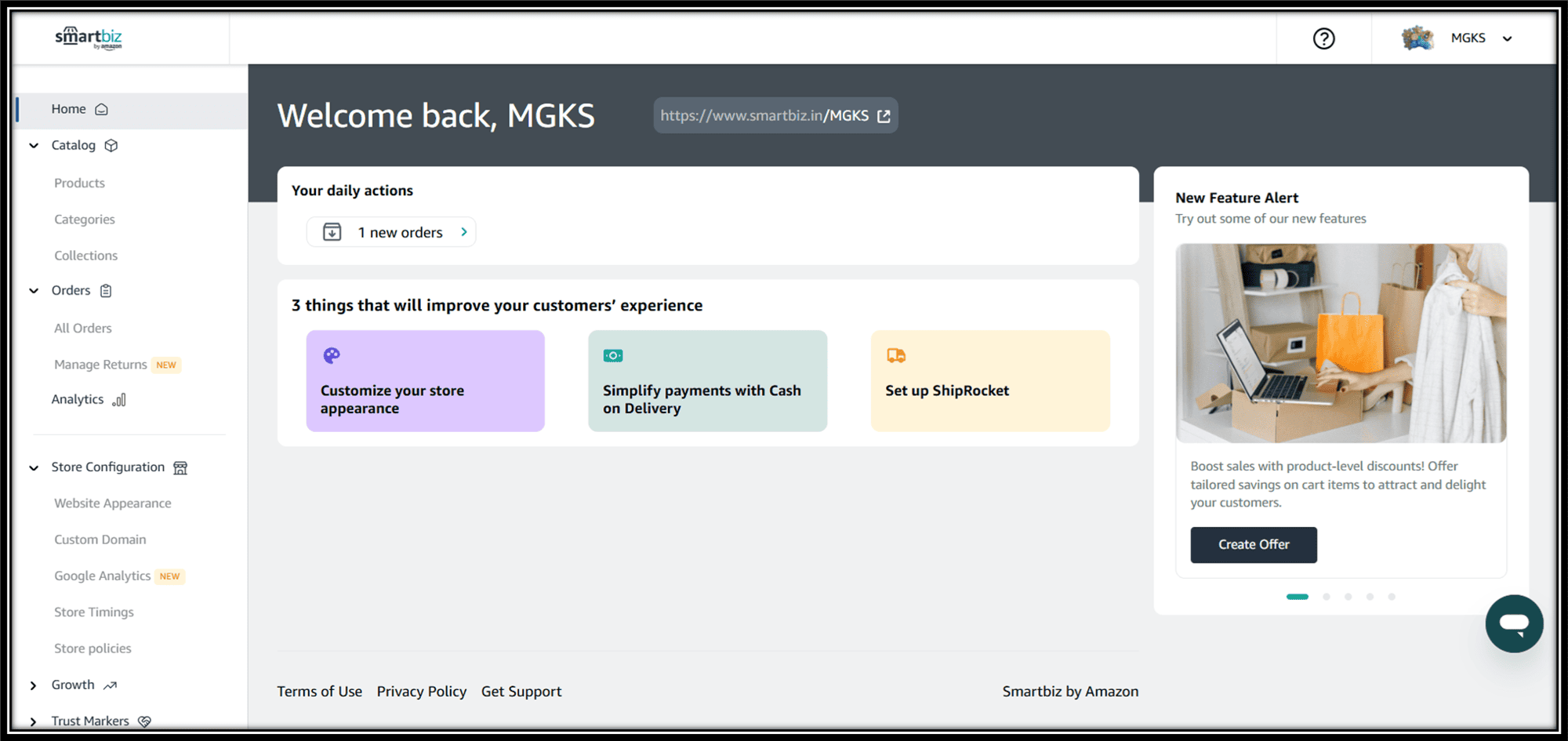Open the chat support bubble
The image size is (1568, 741).
pyautogui.click(x=1514, y=624)
